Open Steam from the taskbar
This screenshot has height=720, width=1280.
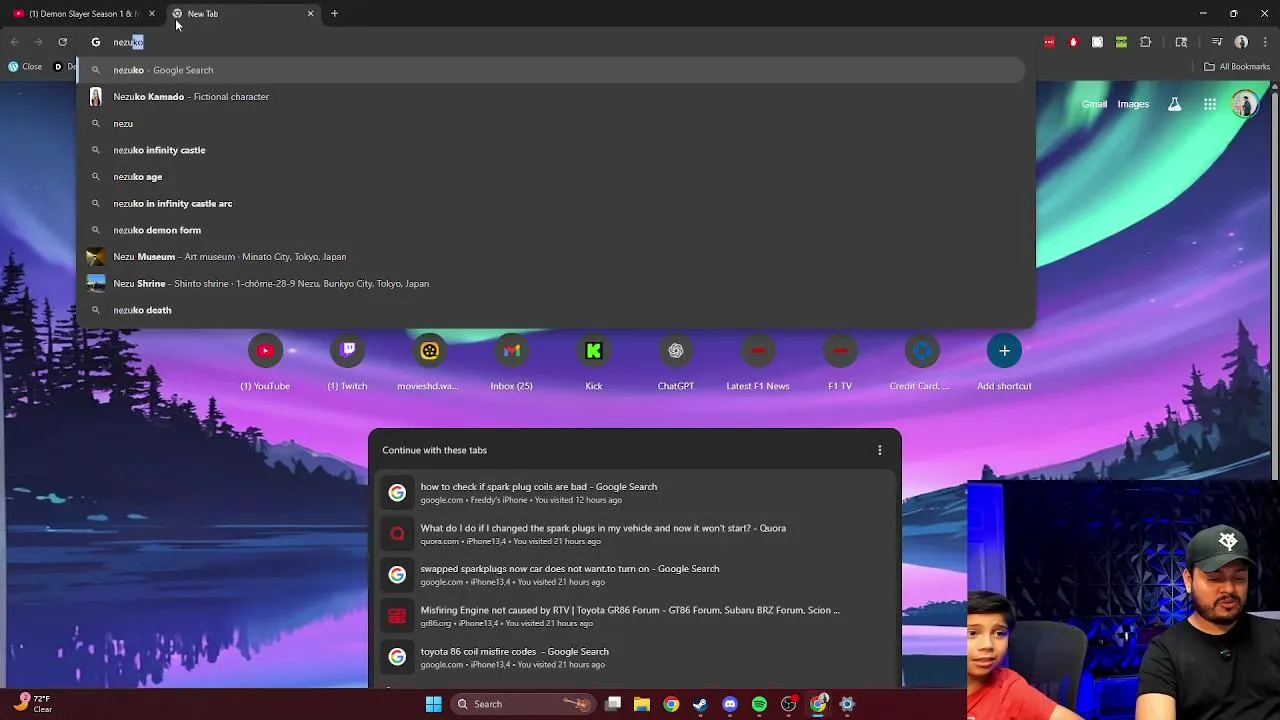[x=700, y=704]
